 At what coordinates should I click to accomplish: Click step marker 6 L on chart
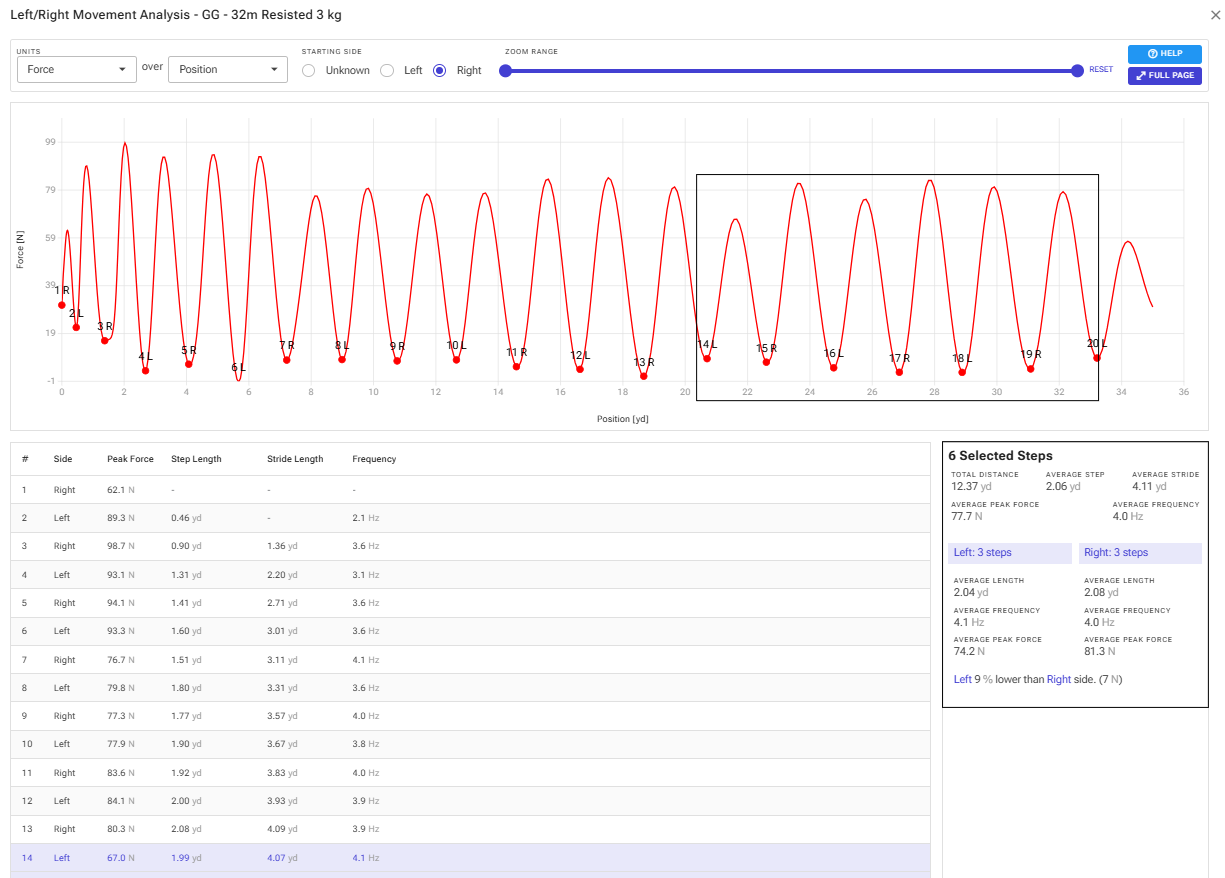238,368
